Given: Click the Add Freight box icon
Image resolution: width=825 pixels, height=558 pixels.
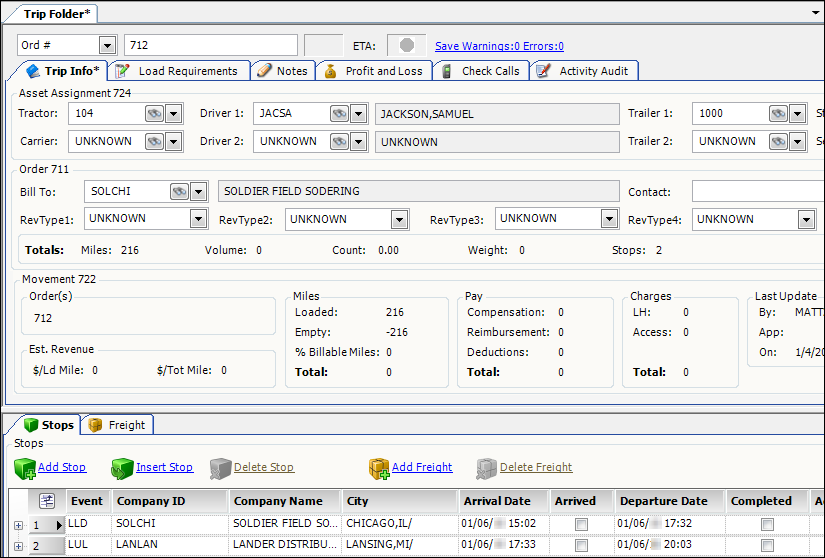Looking at the screenshot, I should pyautogui.click(x=379, y=468).
